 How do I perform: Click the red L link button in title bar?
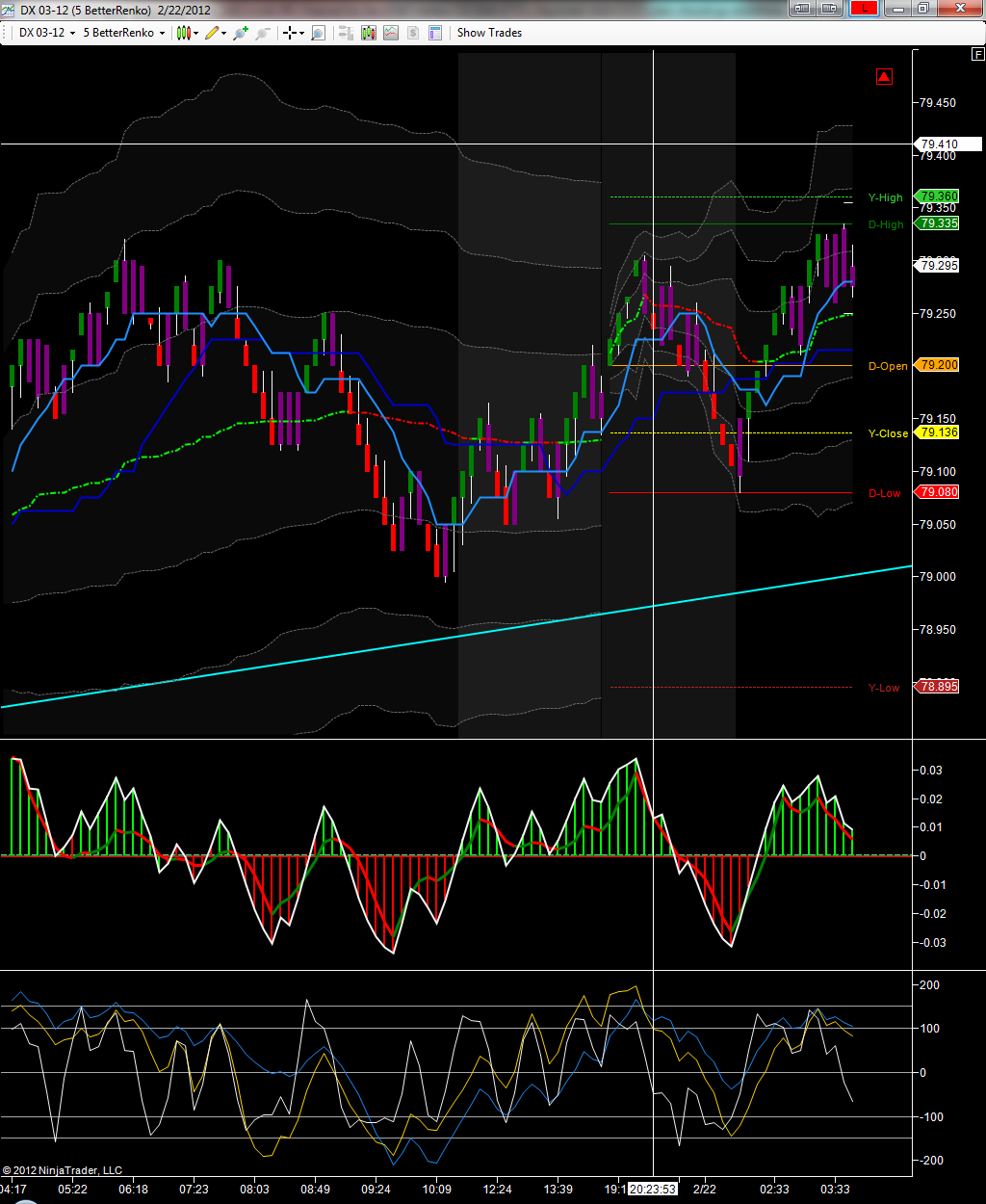point(864,8)
